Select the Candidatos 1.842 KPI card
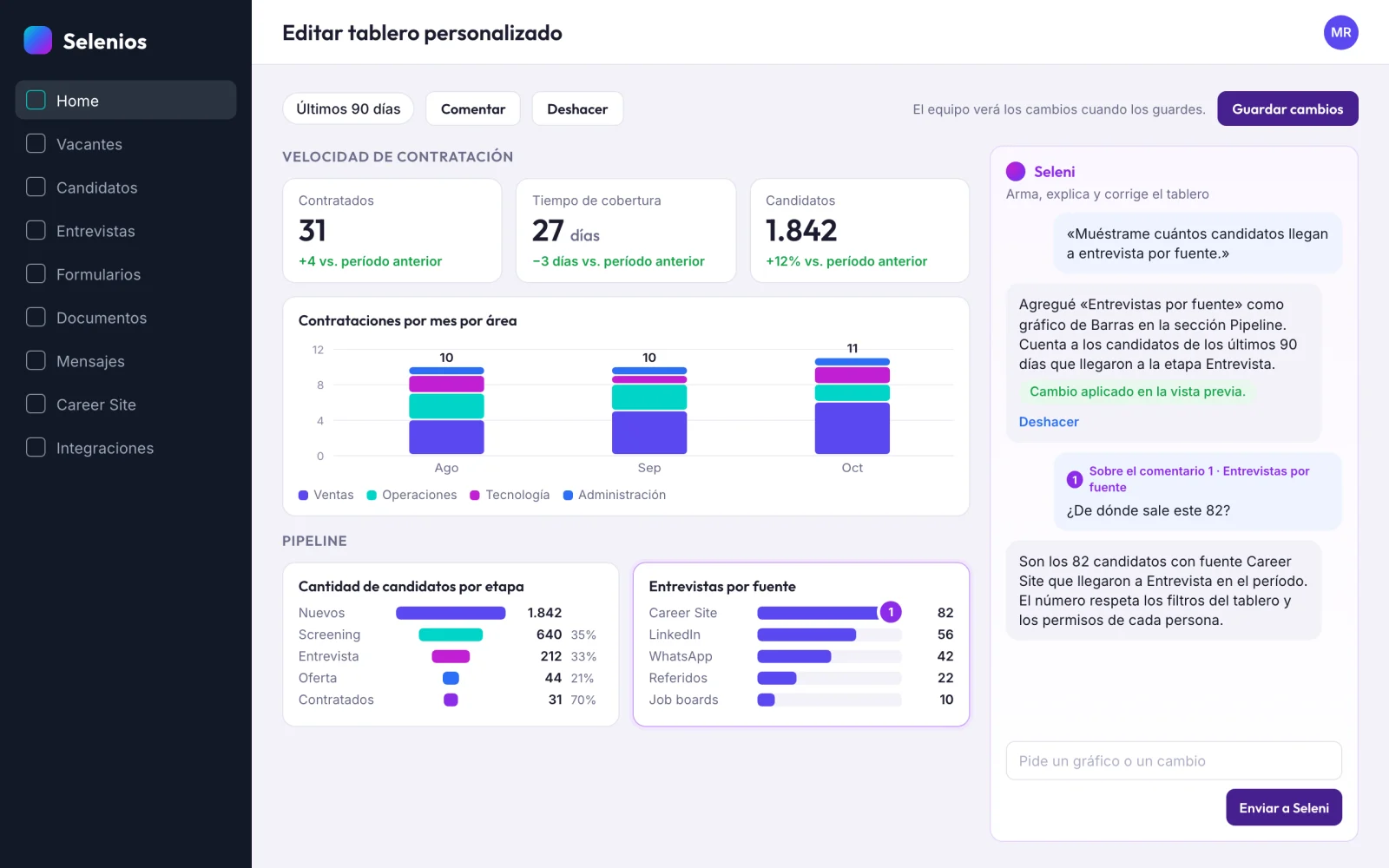This screenshot has height=868, width=1389. [x=859, y=230]
